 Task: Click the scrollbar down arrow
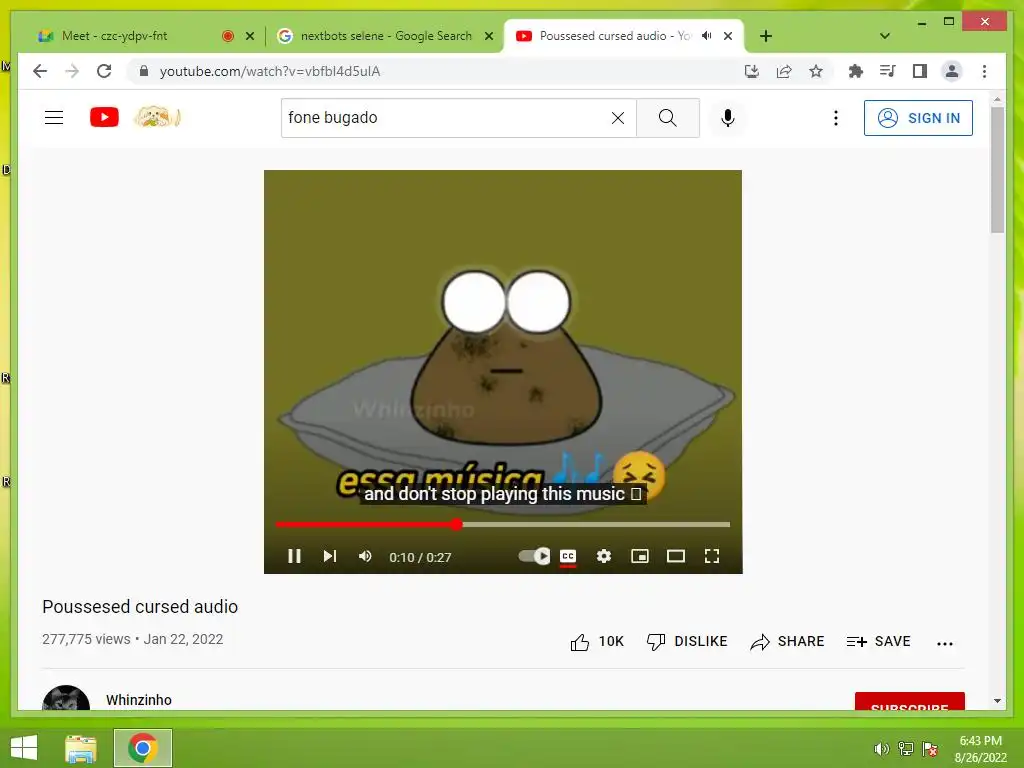tap(997, 701)
